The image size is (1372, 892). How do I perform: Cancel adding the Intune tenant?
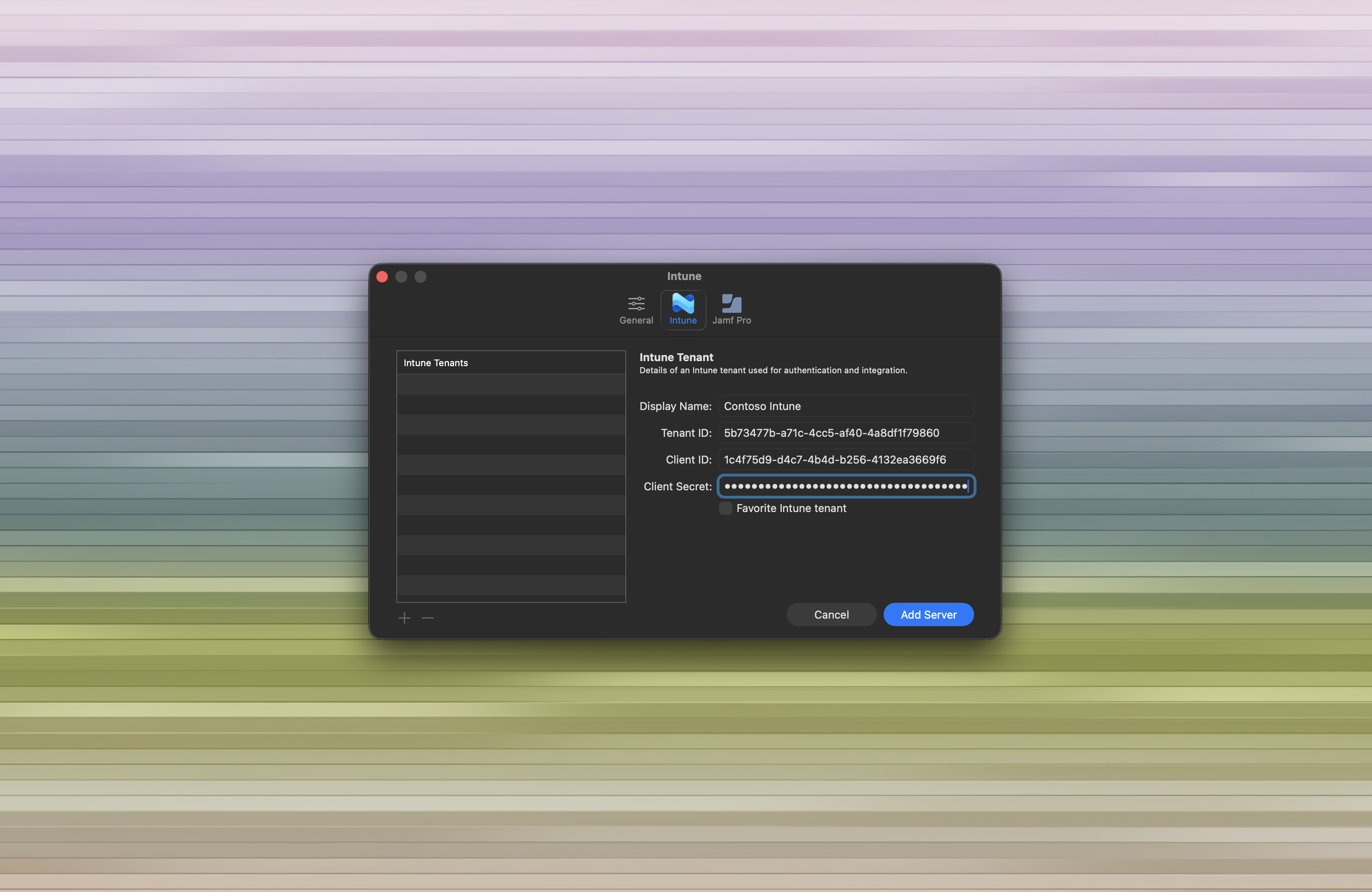pyautogui.click(x=831, y=615)
